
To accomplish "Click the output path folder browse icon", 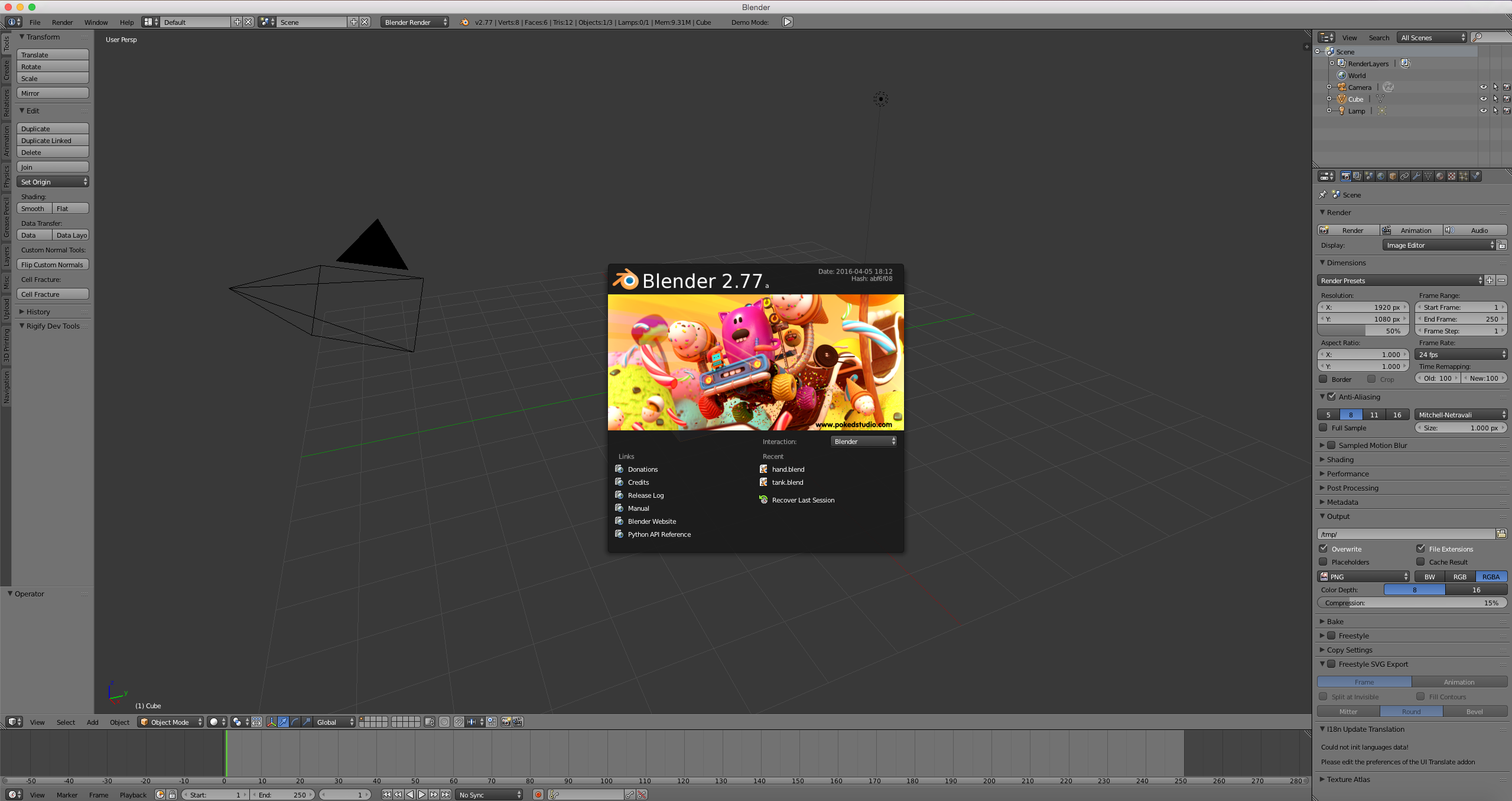I will click(x=1501, y=534).
